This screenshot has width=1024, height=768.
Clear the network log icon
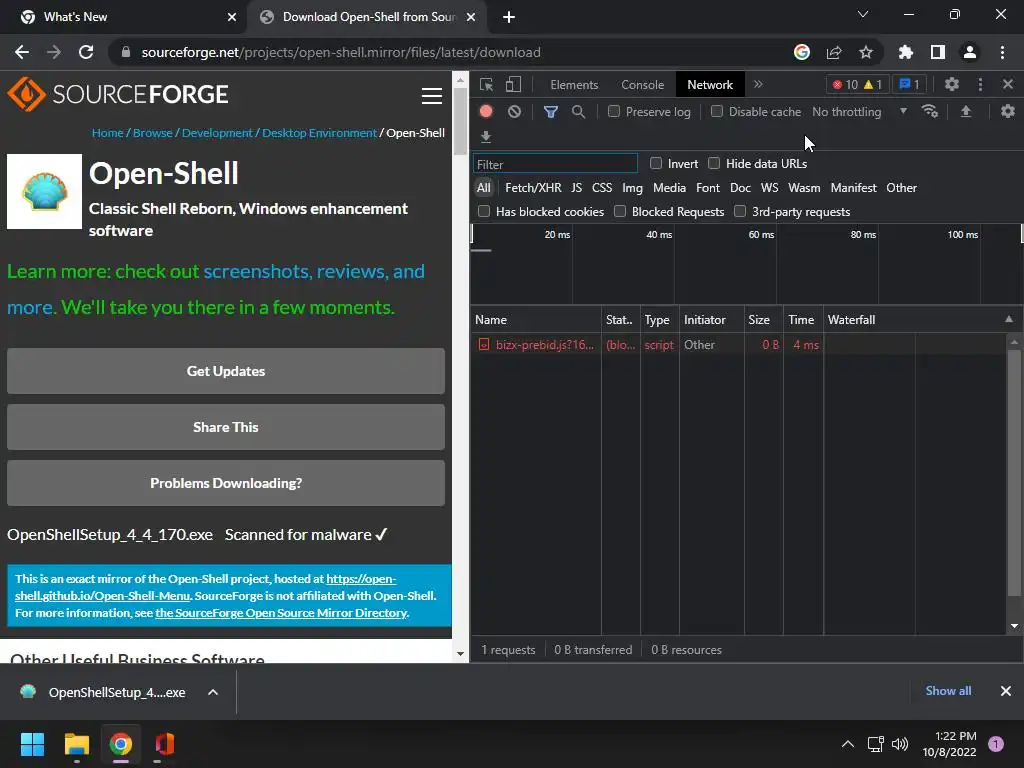tap(515, 112)
